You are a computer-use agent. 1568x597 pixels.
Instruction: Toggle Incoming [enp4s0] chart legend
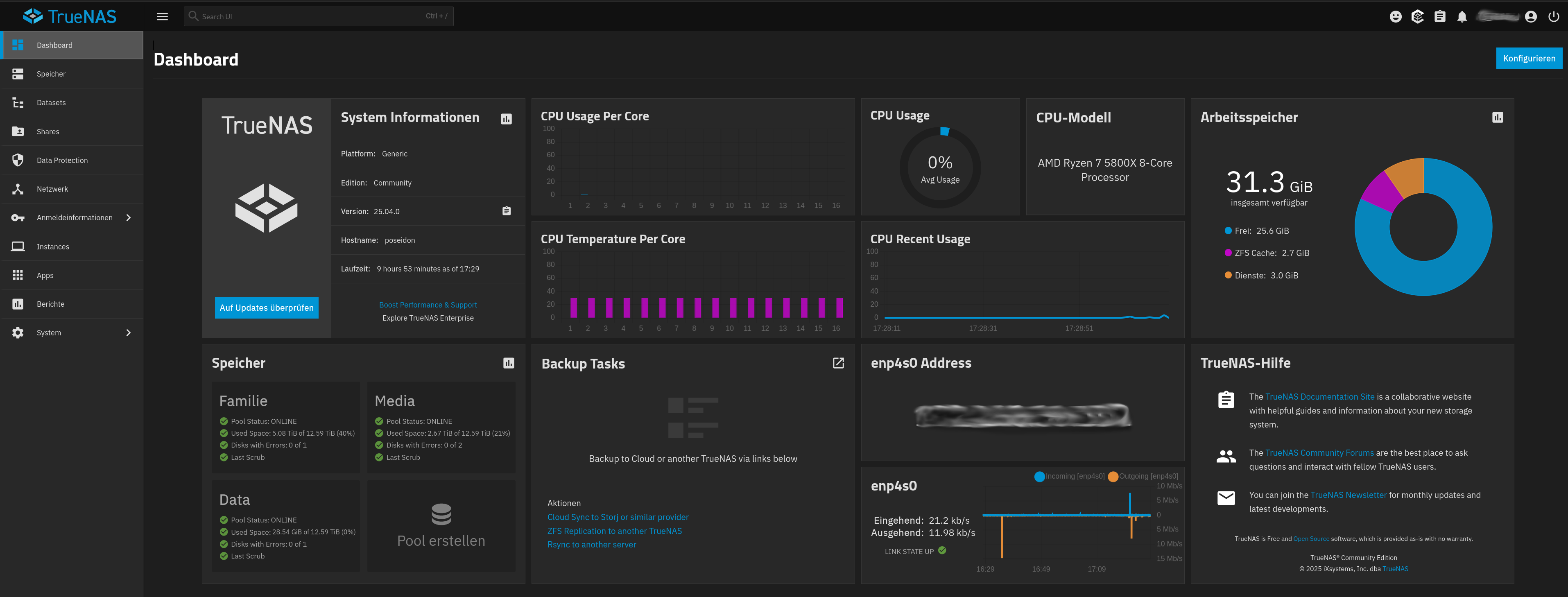(x=1070, y=476)
